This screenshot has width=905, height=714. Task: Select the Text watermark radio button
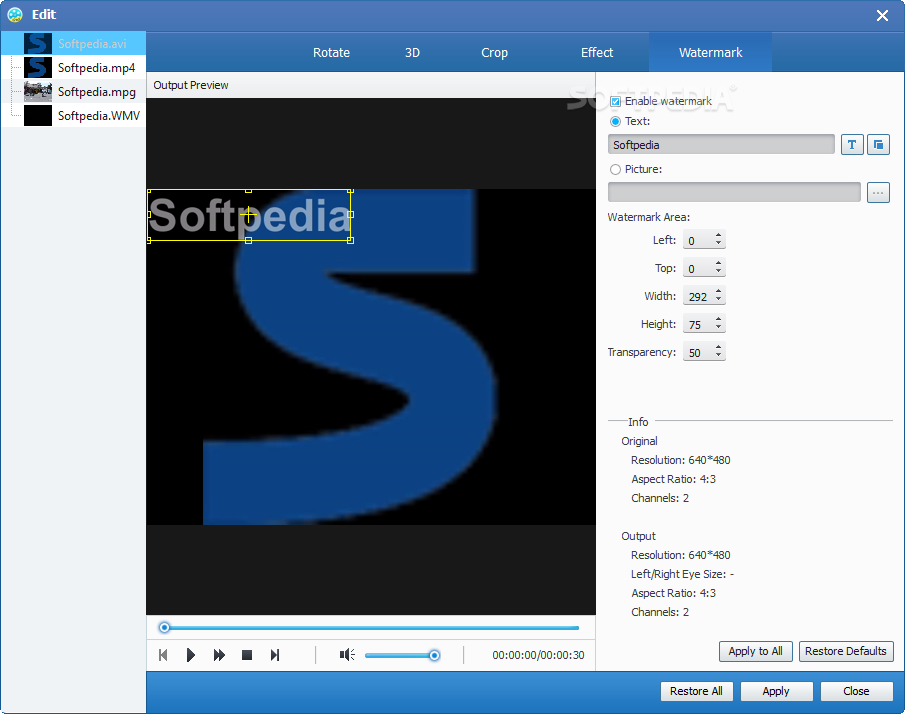click(615, 121)
